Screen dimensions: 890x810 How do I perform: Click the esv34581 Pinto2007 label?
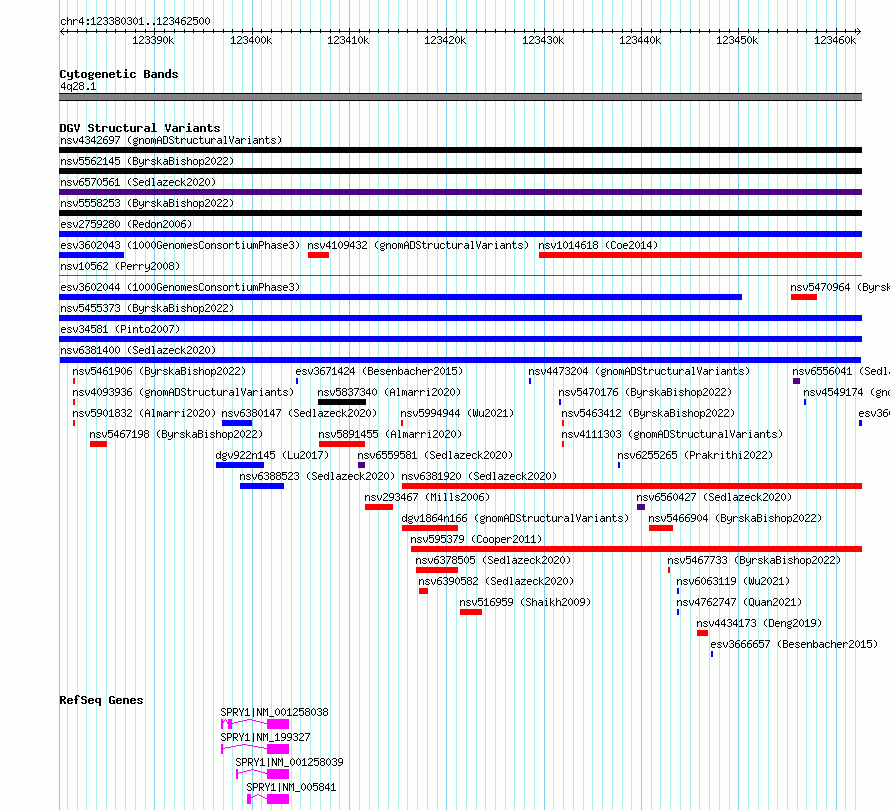click(x=120, y=329)
